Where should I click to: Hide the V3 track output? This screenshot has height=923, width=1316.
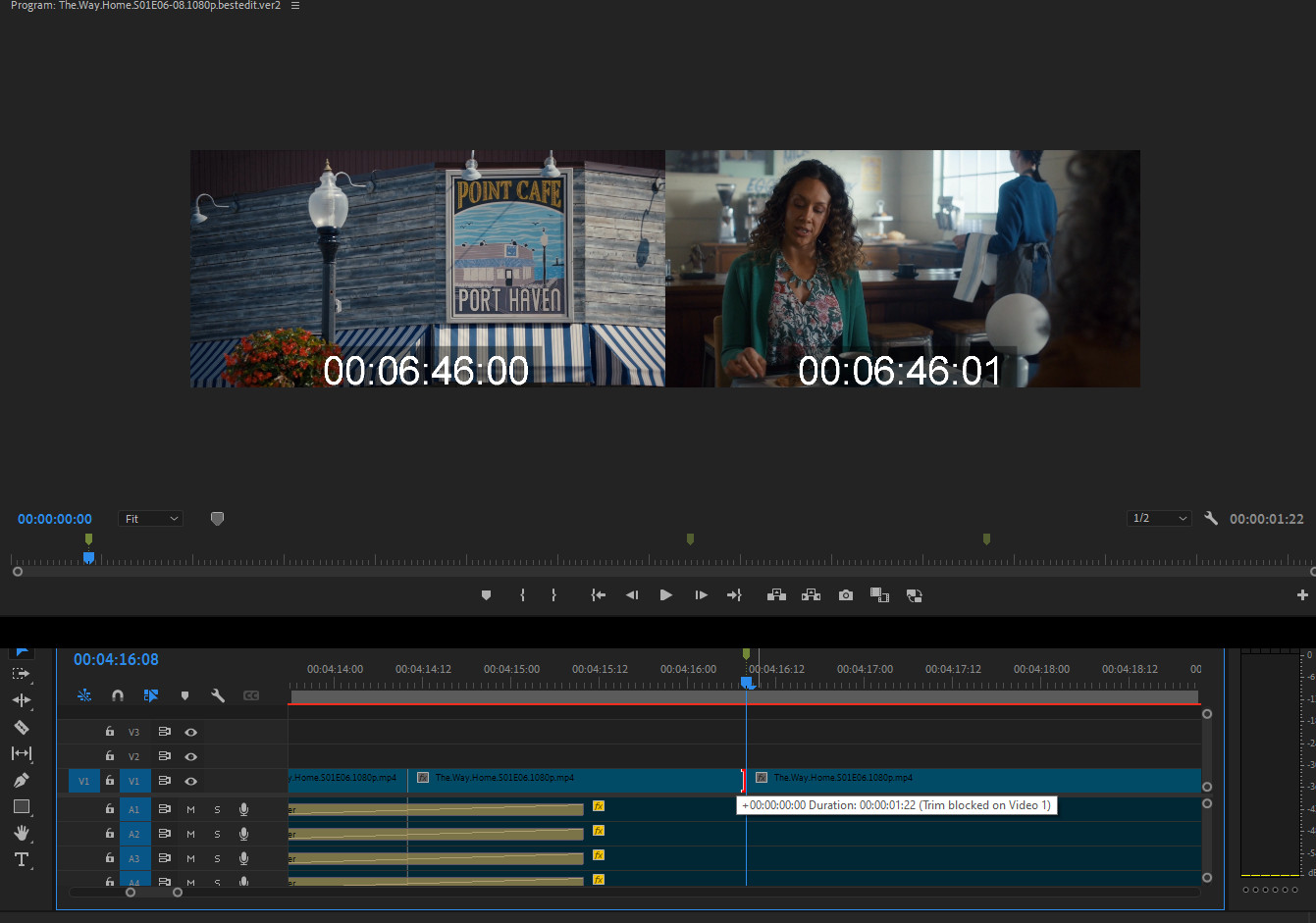(191, 732)
